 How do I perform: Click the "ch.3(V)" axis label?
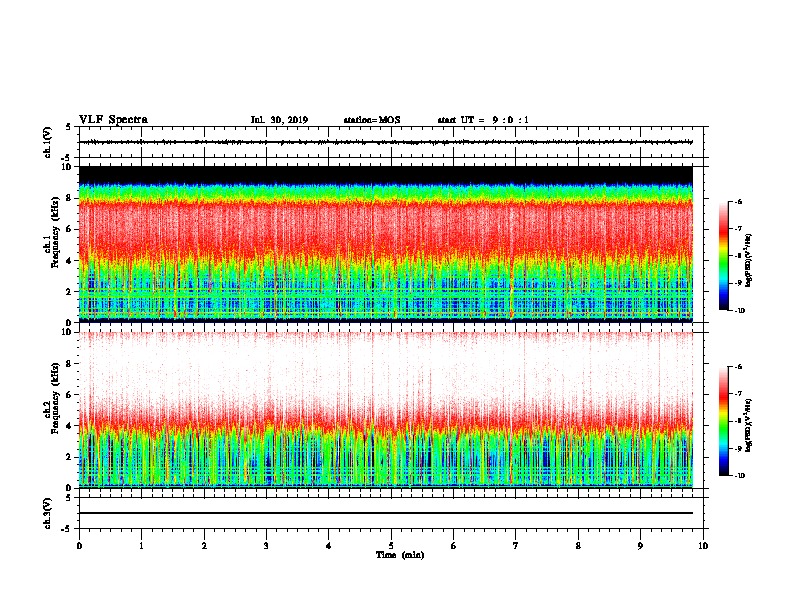tap(47, 514)
